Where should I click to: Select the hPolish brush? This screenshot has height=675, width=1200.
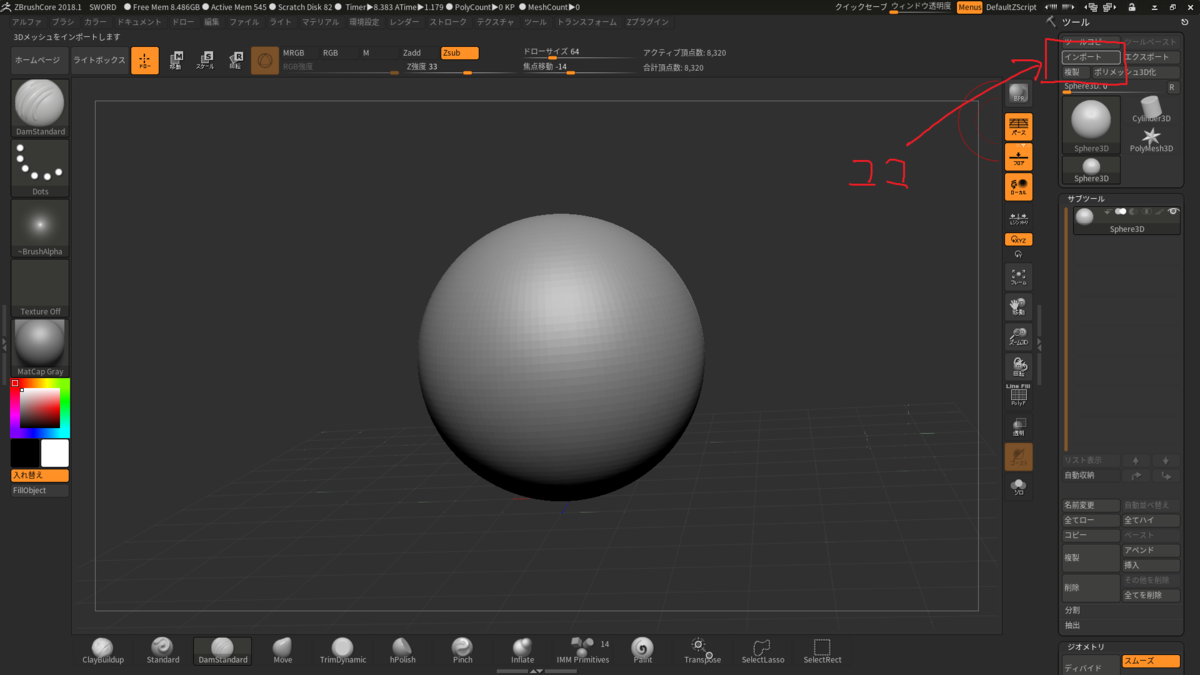[402, 651]
